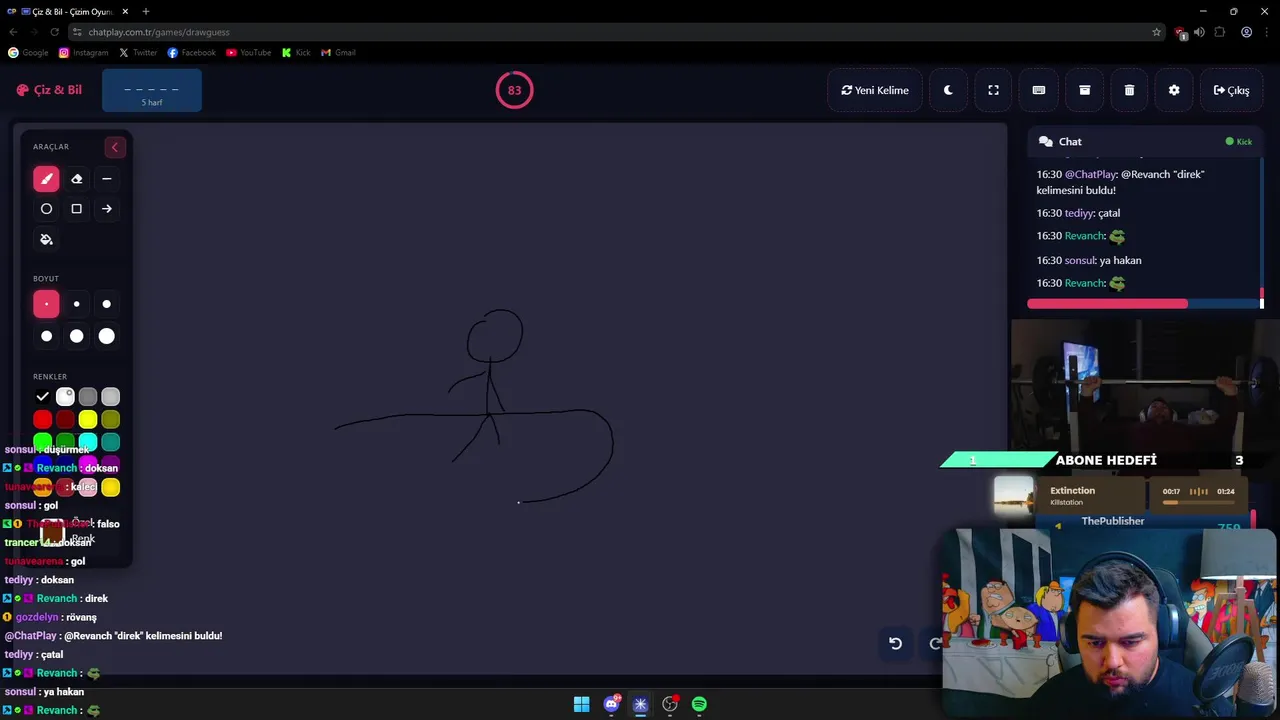1280x720 pixels.
Task: Pick the black color swatch
Action: (x=42, y=397)
